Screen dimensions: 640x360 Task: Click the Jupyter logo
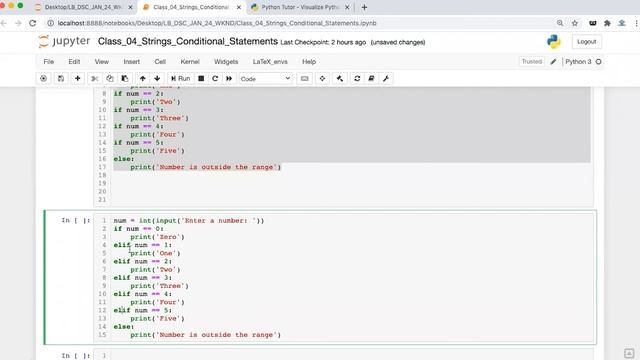(x=64, y=42)
